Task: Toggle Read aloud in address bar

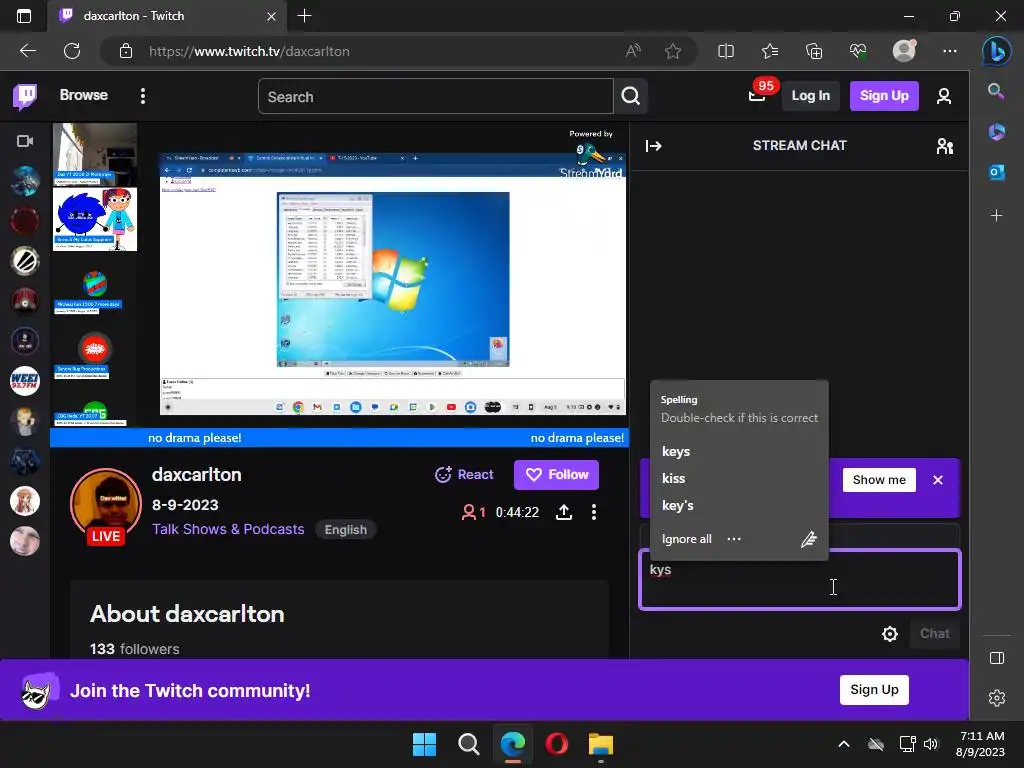Action: tap(633, 51)
